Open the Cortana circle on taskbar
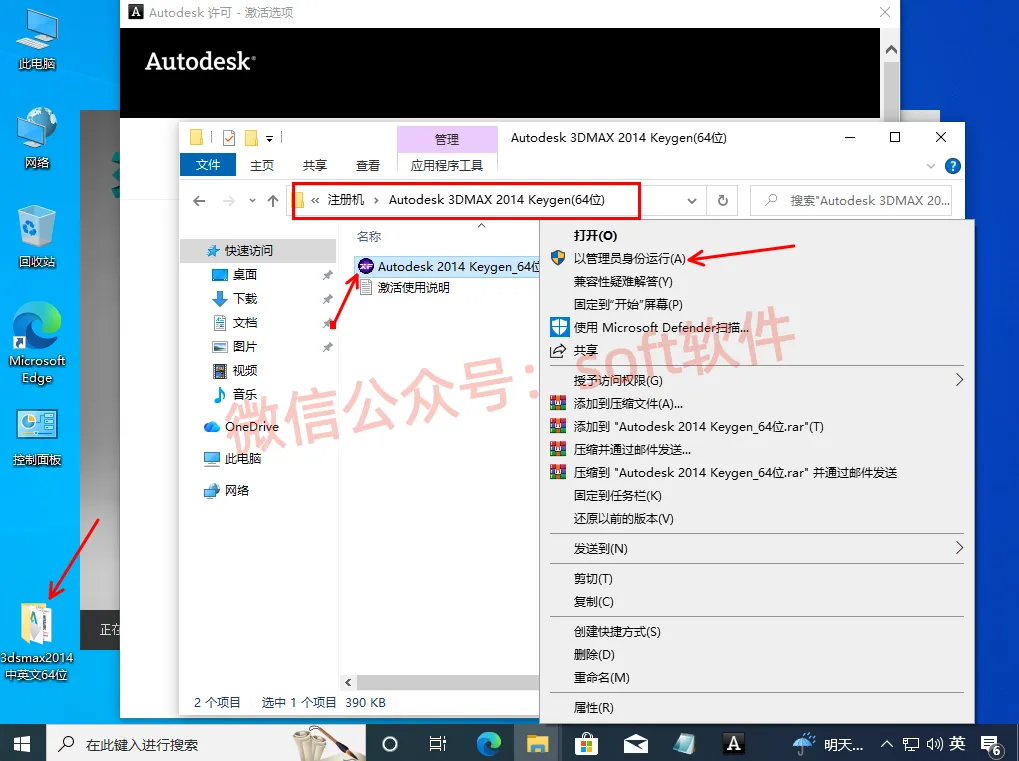Viewport: 1019px width, 761px height. tap(389, 743)
